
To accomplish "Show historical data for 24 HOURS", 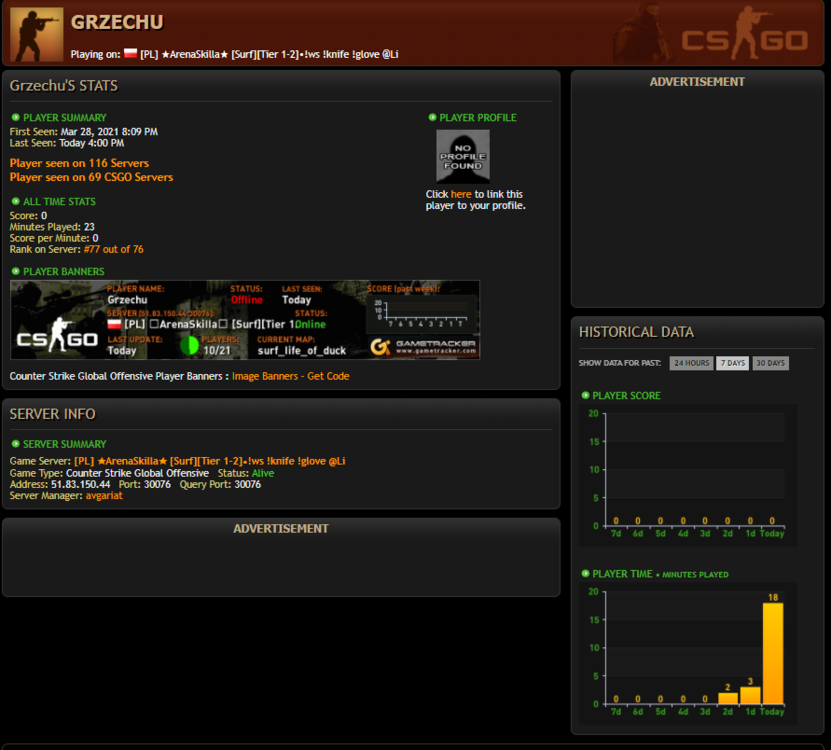I will pos(691,363).
